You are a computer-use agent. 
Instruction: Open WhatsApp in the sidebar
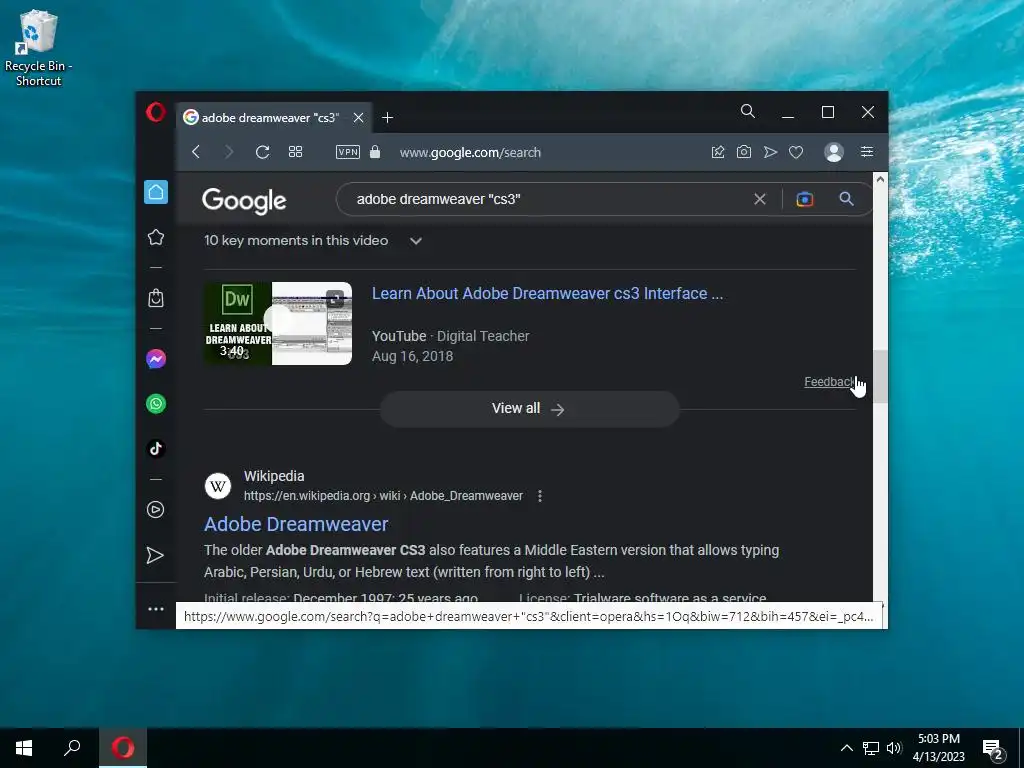[x=155, y=404]
